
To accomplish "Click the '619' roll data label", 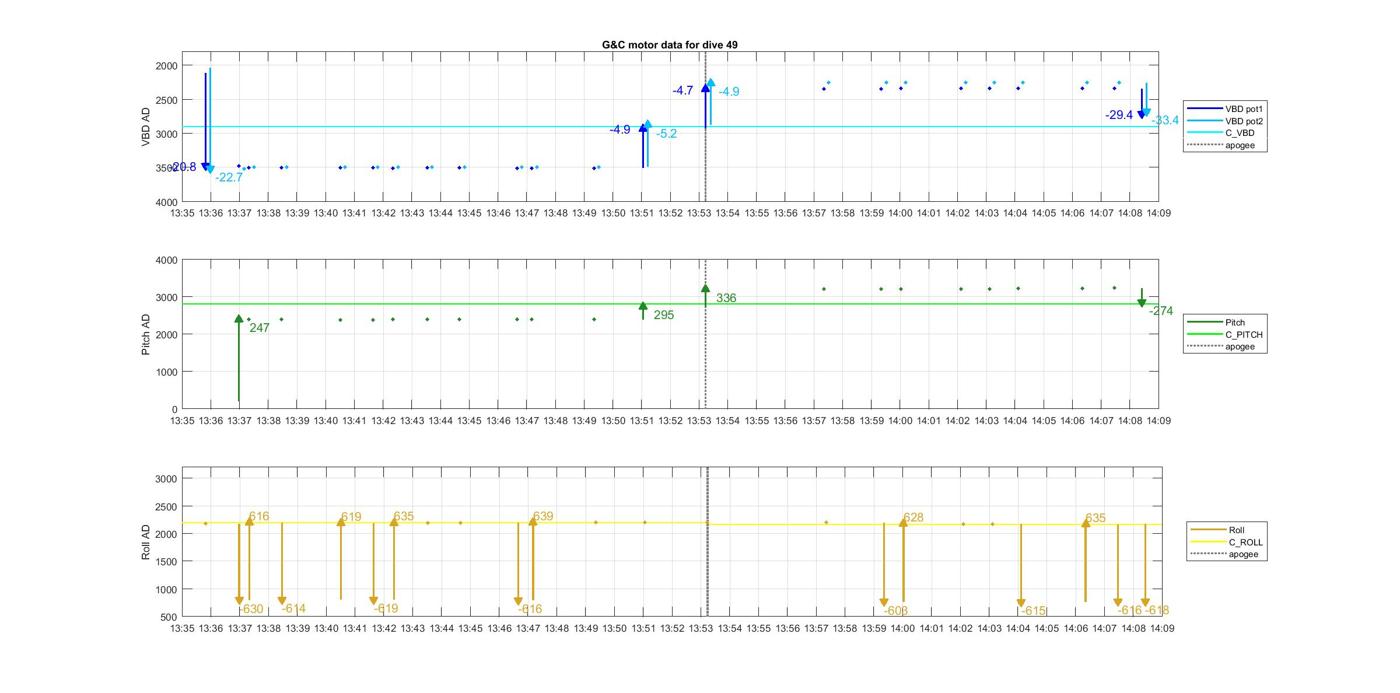I will click(351, 517).
